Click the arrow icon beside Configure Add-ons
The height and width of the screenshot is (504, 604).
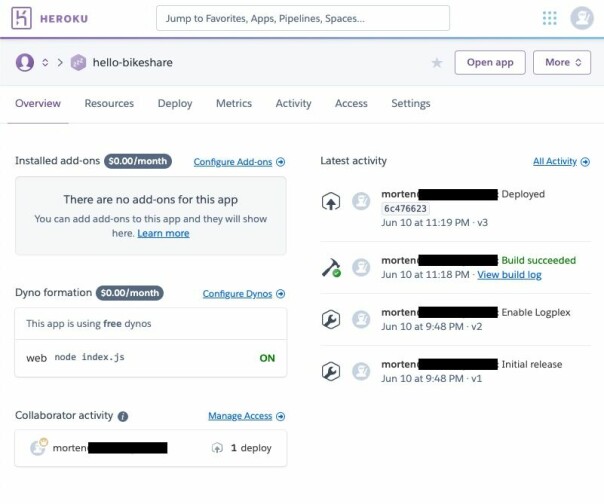click(281, 162)
